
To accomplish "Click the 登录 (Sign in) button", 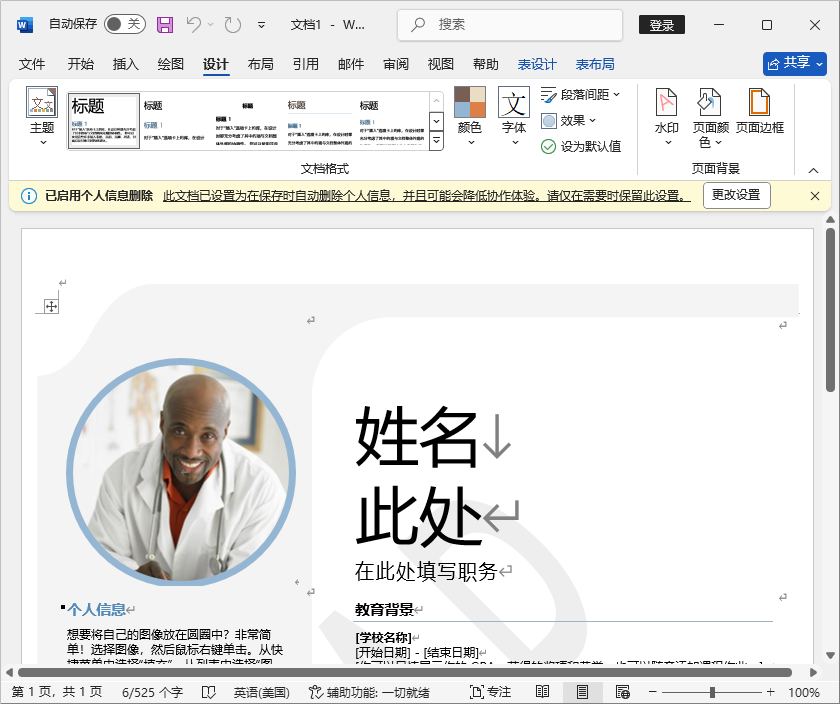I will click(661, 24).
